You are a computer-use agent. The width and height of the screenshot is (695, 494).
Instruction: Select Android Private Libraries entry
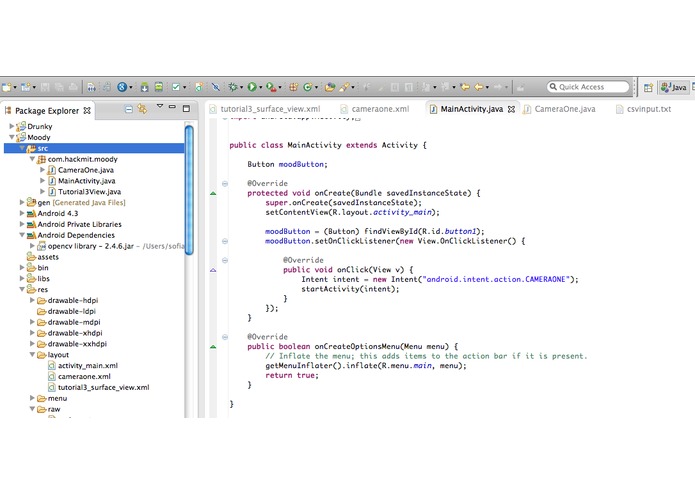click(79, 224)
